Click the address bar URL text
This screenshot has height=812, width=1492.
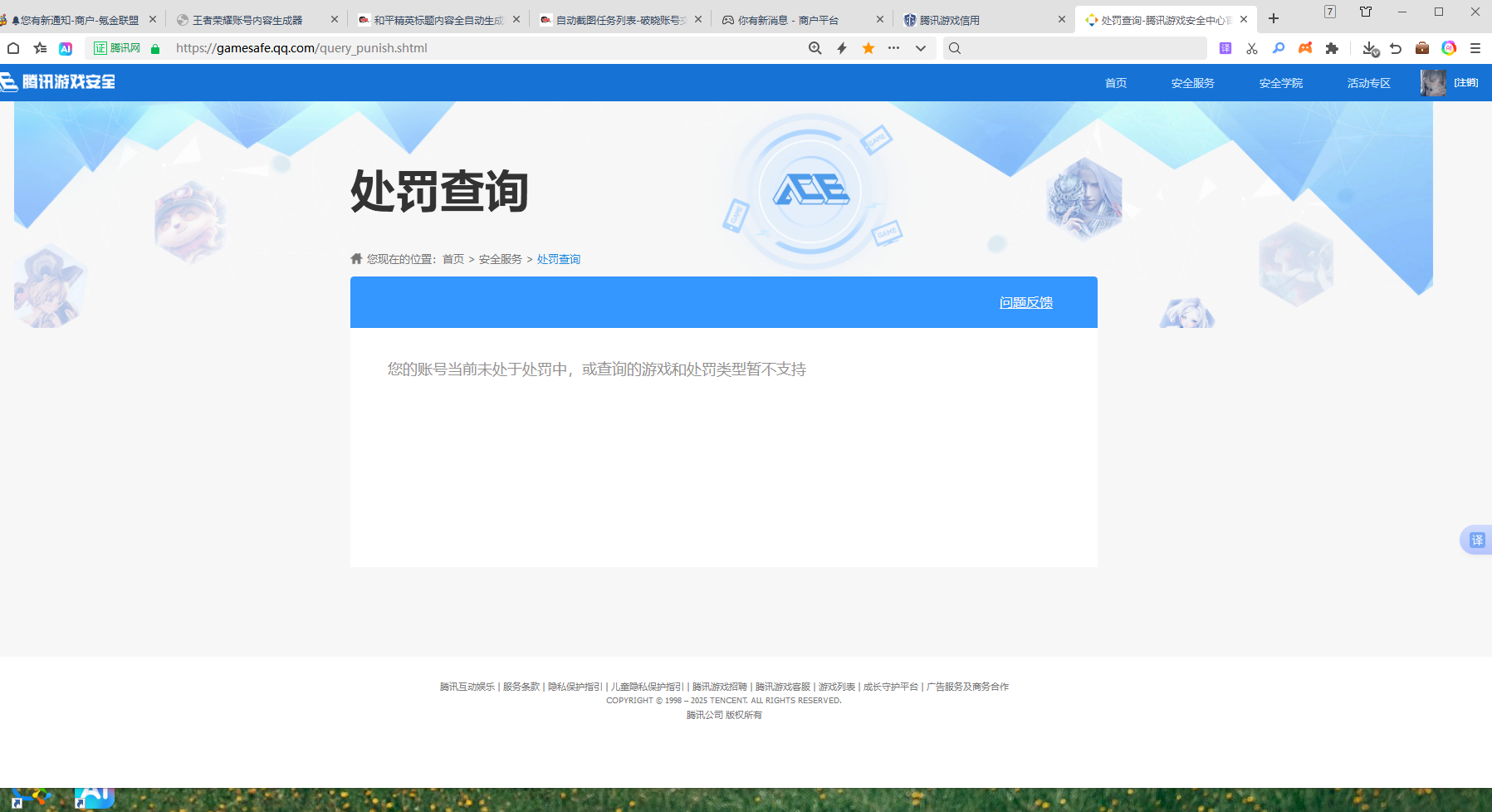(x=301, y=48)
